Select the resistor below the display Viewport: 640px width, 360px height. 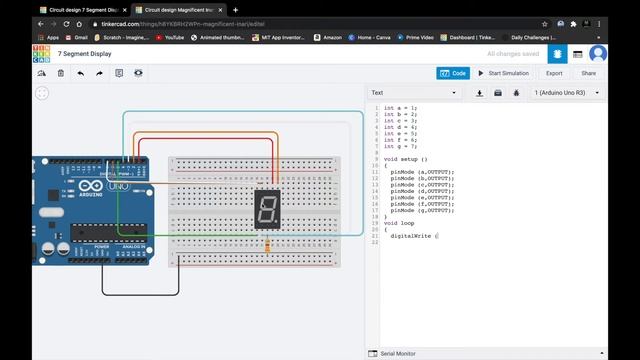point(267,246)
